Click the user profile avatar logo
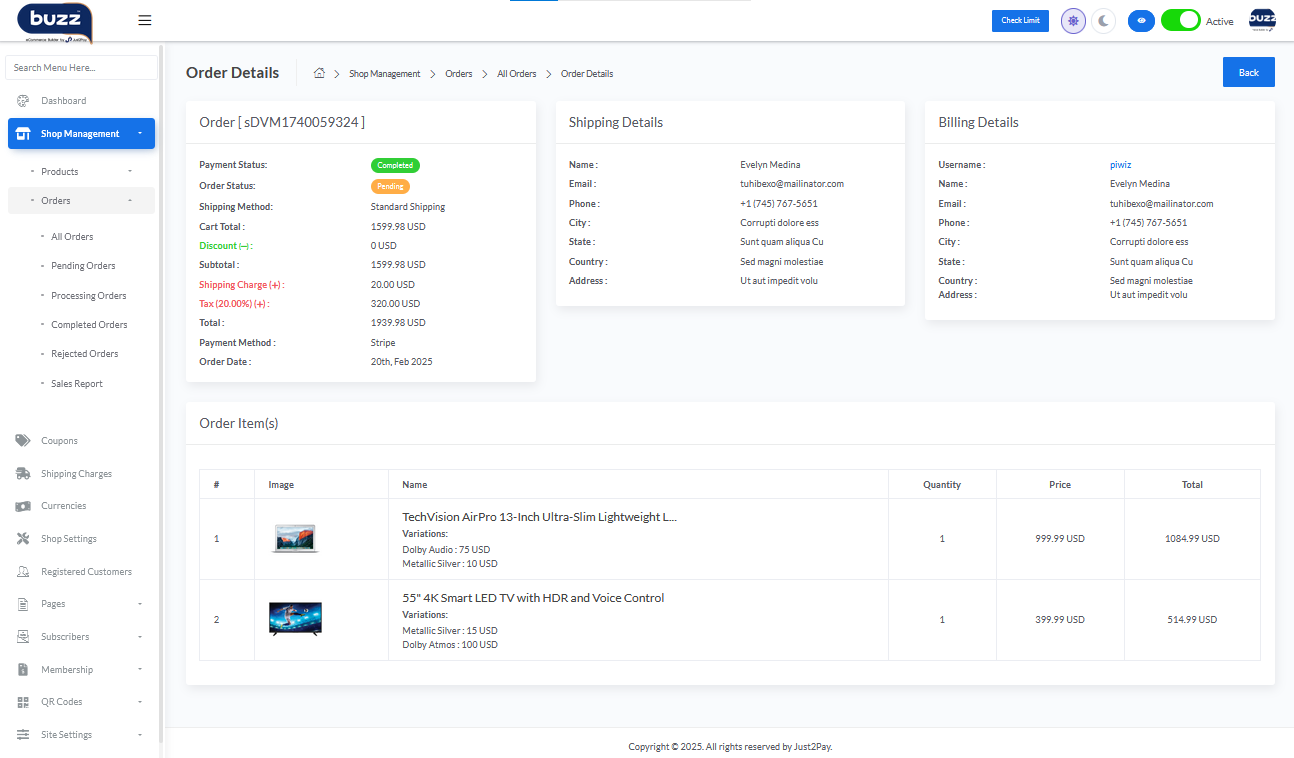Screen dimensions: 1294x758 (x=1262, y=21)
